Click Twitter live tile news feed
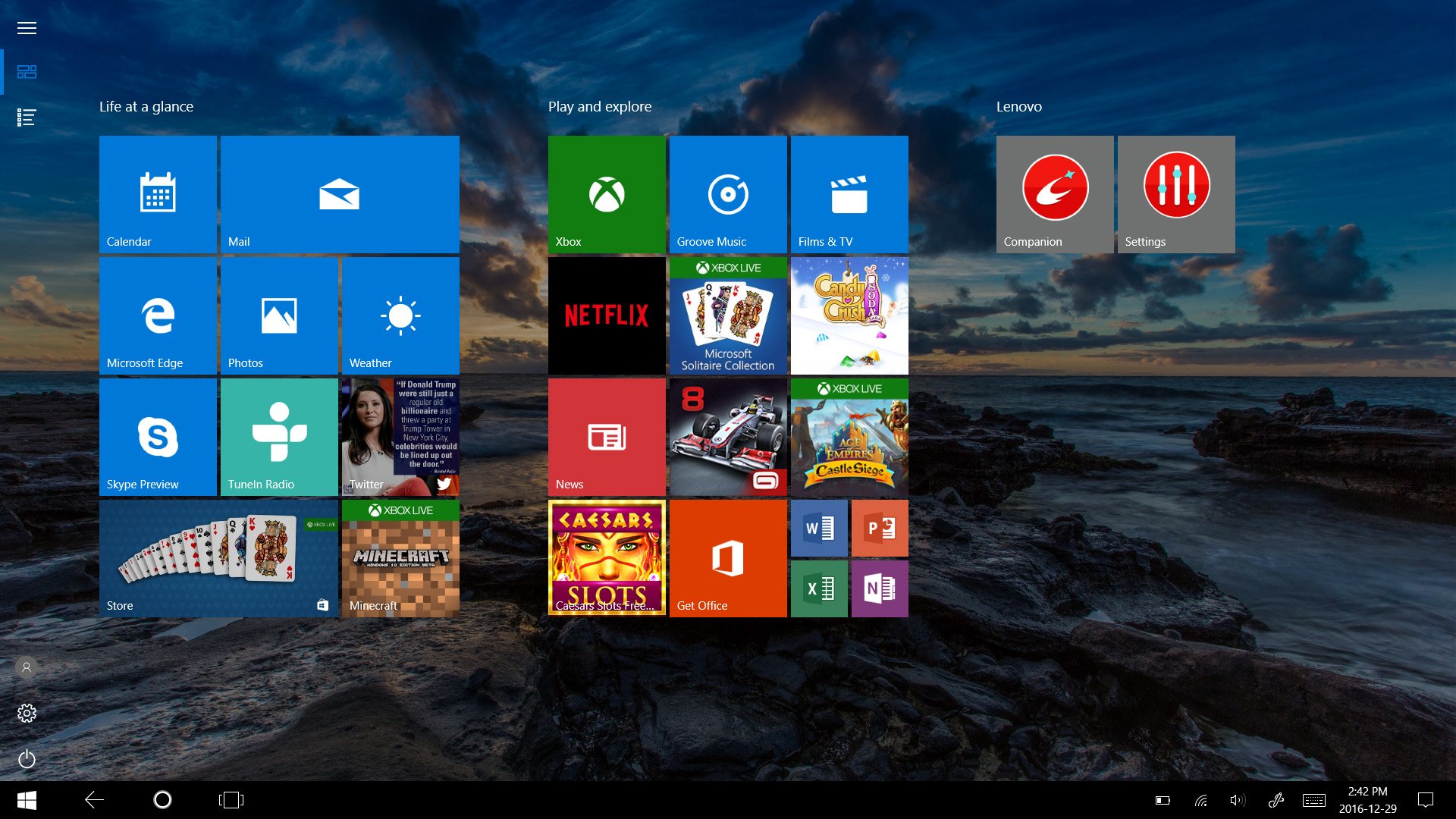 coord(398,437)
